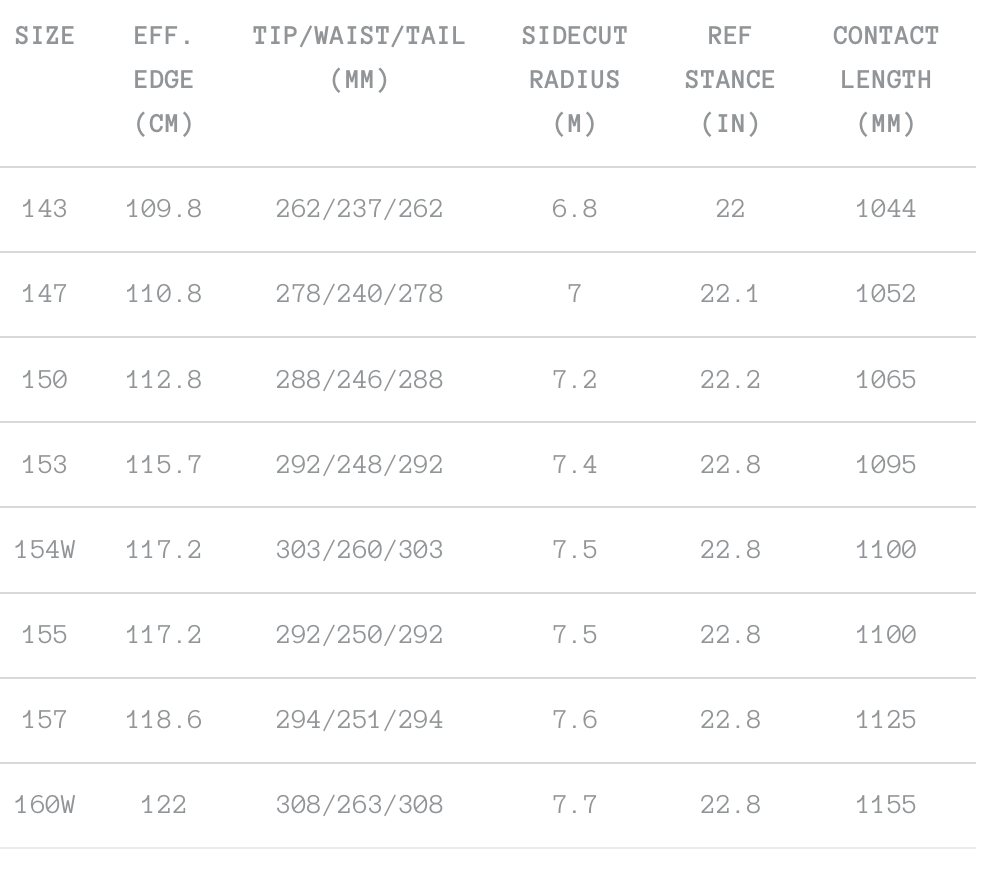
Task: Click the 1095 contact length cell
Action: coord(885,465)
